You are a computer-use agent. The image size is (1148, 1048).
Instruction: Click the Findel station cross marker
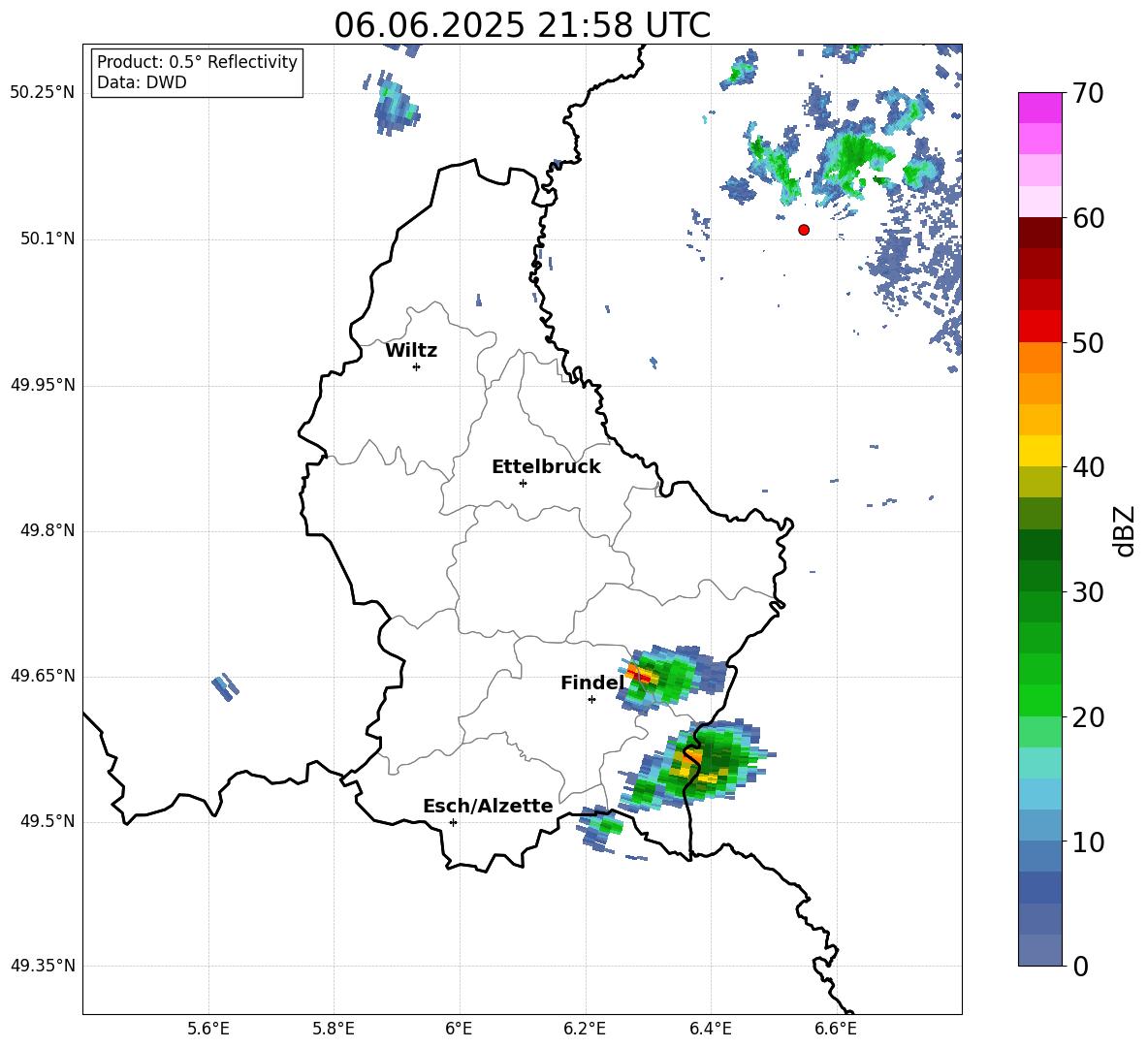pos(591,700)
